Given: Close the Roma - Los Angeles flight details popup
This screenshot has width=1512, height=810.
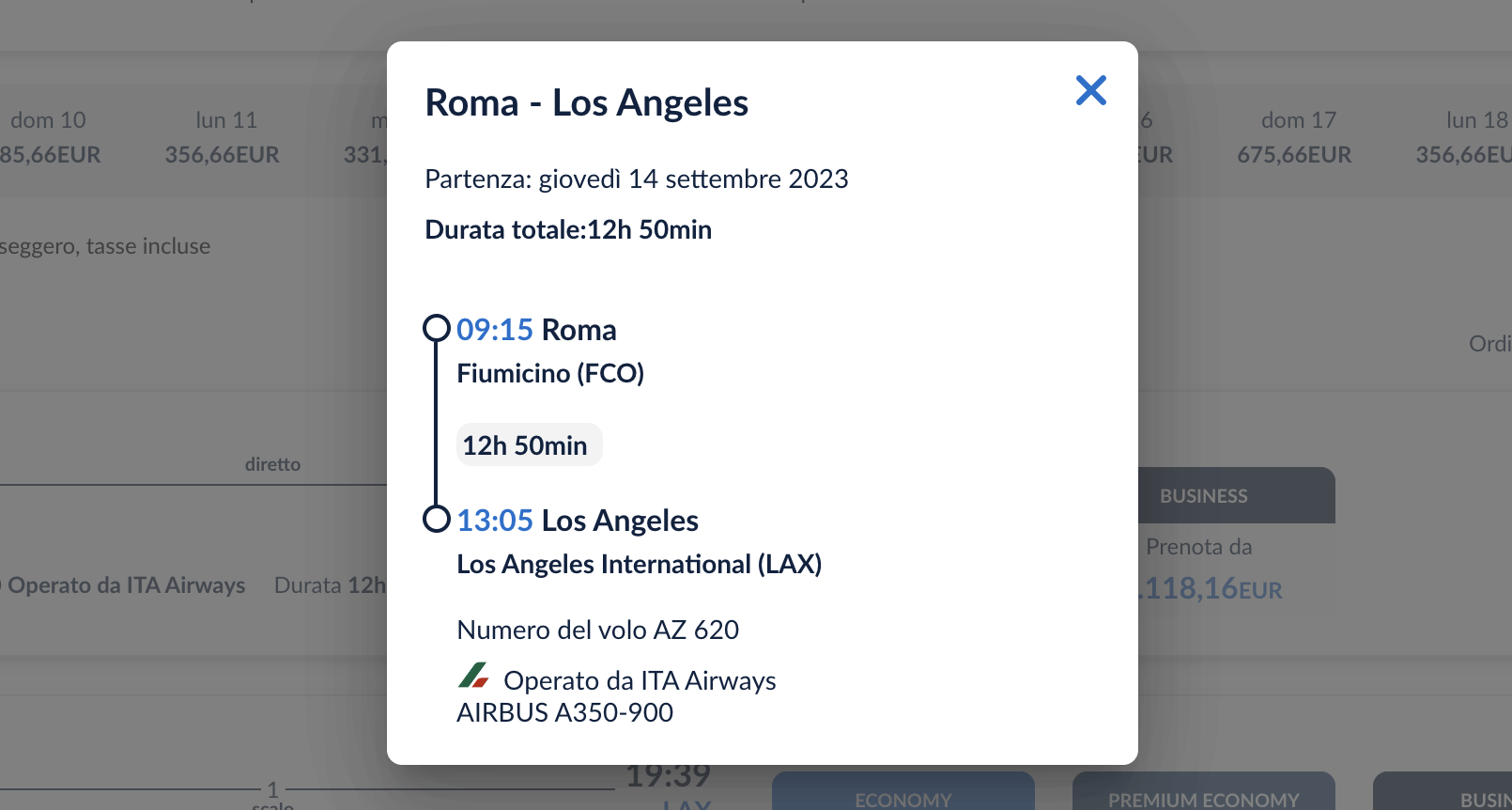Looking at the screenshot, I should [x=1090, y=90].
